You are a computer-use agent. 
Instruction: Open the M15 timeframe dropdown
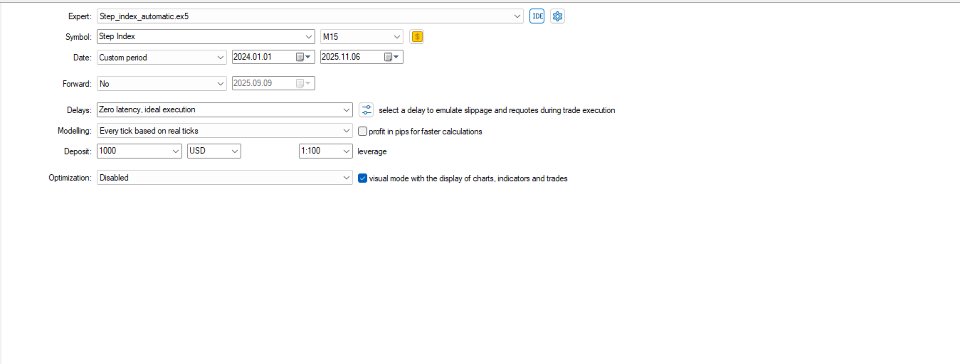pos(362,37)
